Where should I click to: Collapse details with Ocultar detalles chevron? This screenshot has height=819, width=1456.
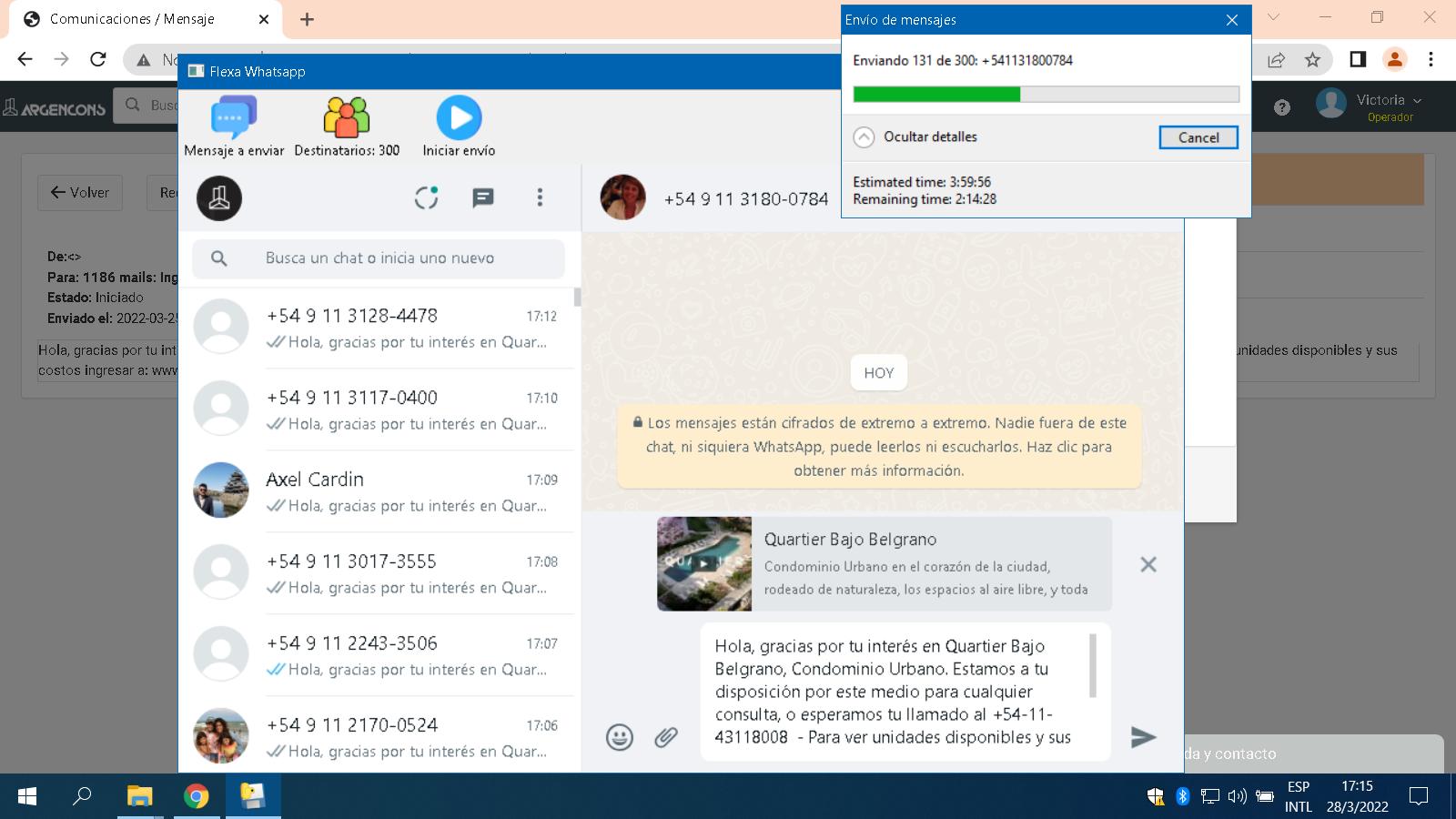(864, 137)
